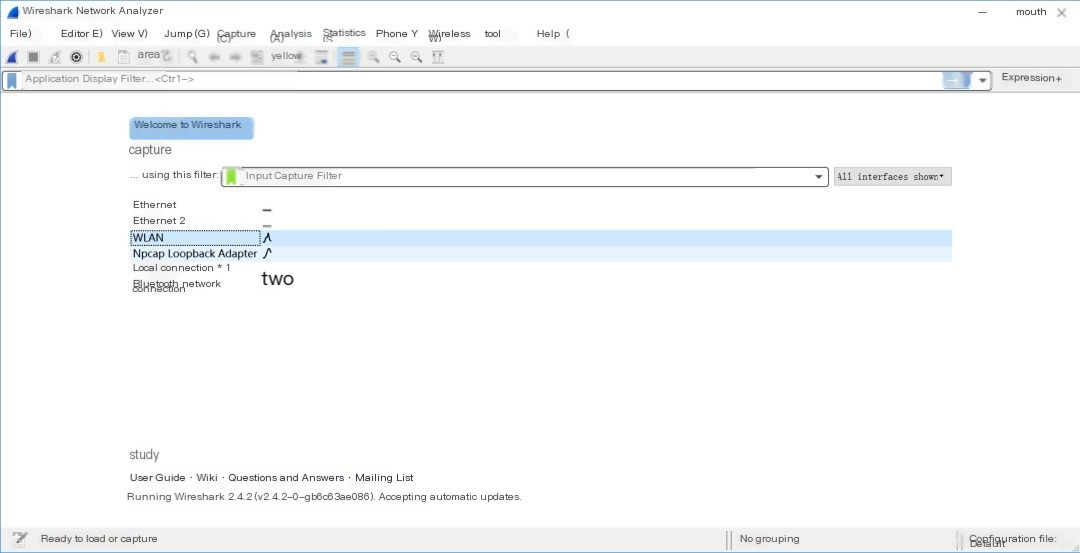Click the No grouping status bar entry
The image size is (1080, 553).
(x=769, y=539)
